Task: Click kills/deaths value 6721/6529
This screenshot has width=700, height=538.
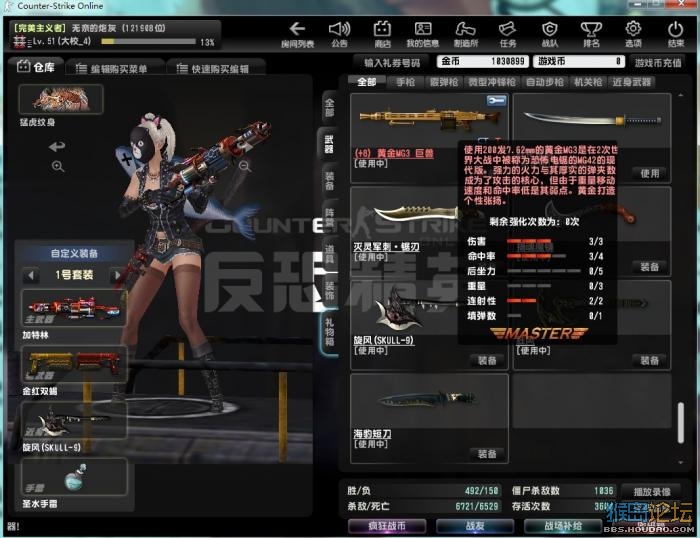Action: point(476,506)
